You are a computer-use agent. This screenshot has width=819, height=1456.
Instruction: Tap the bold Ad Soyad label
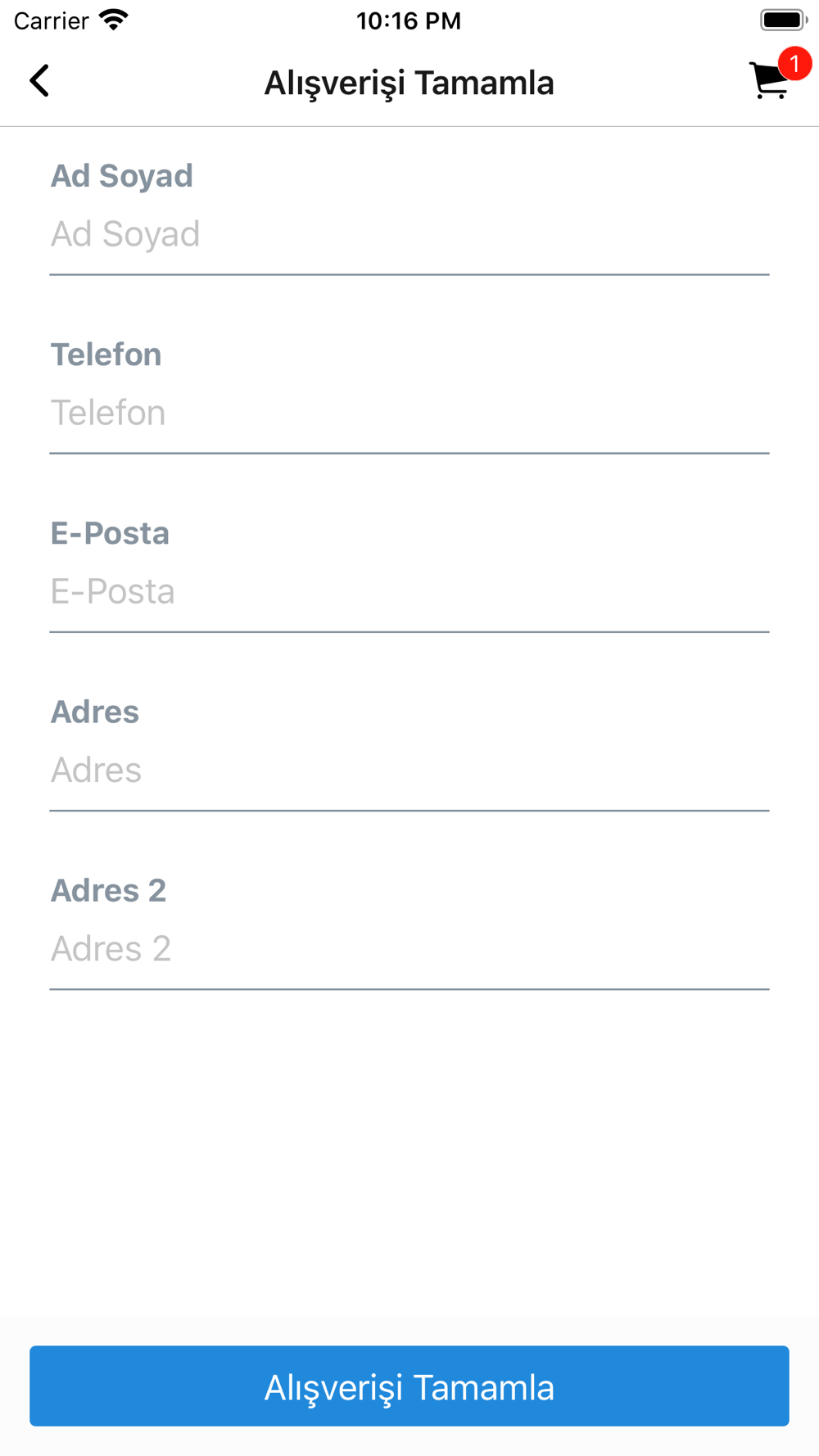coord(122,175)
